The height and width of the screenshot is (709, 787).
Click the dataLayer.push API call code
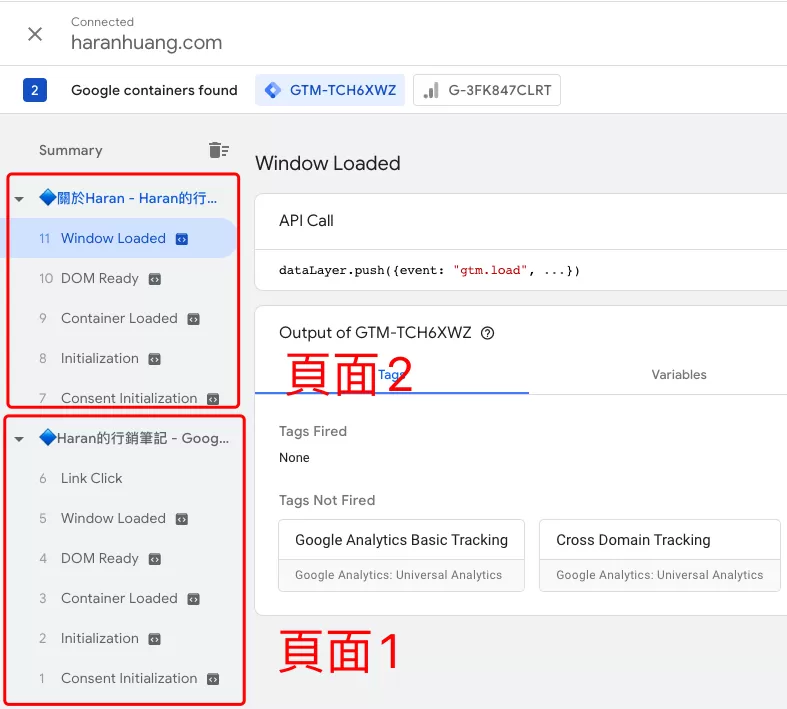click(x=430, y=270)
